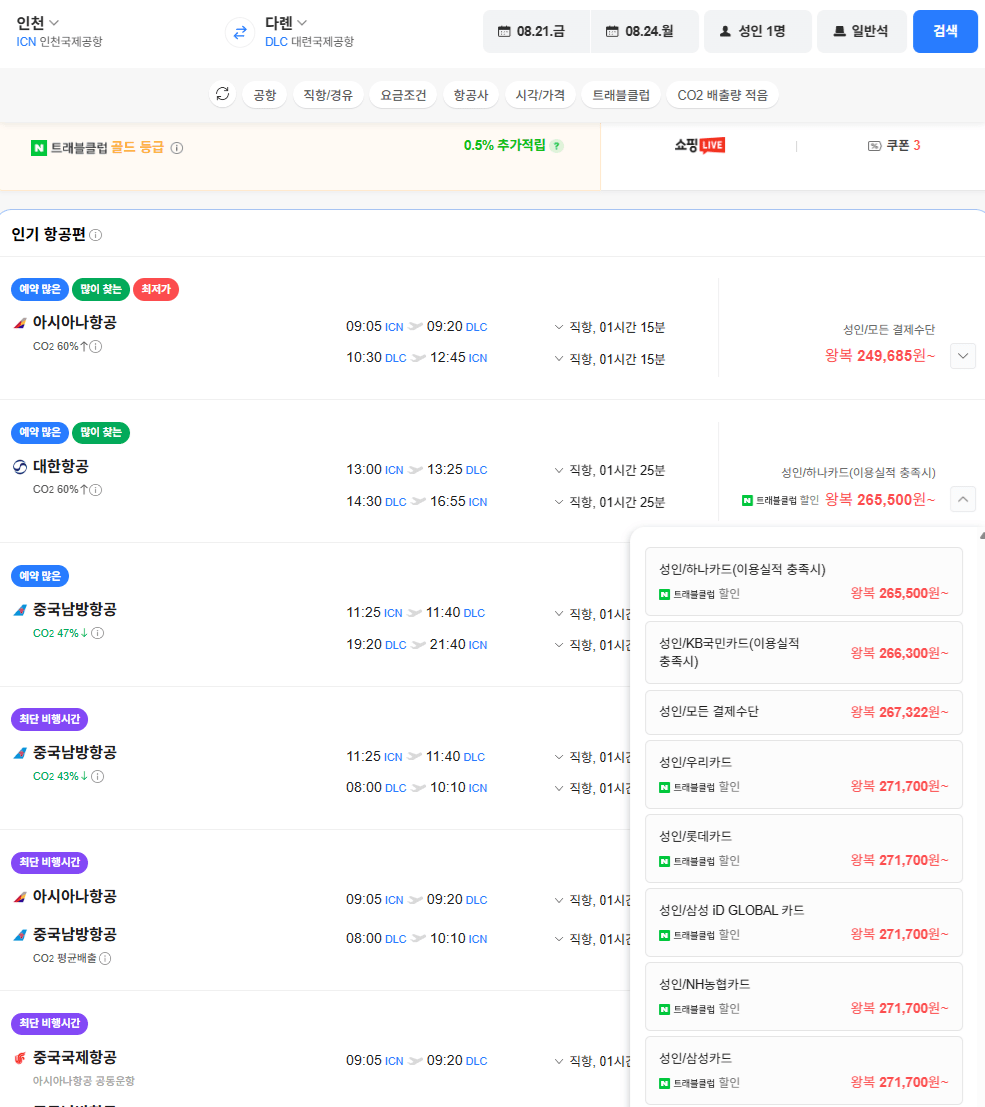Open the 공항 filter
The width and height of the screenshot is (985, 1107).
[265, 95]
